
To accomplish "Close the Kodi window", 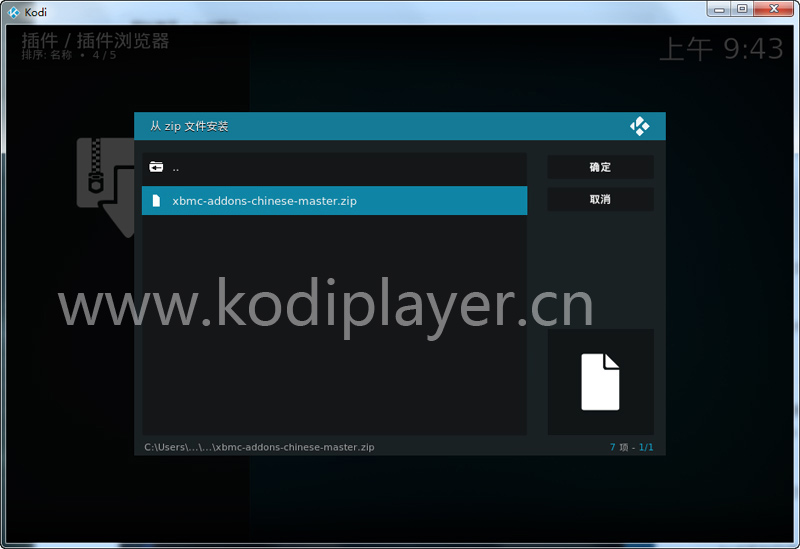I will coord(773,9).
